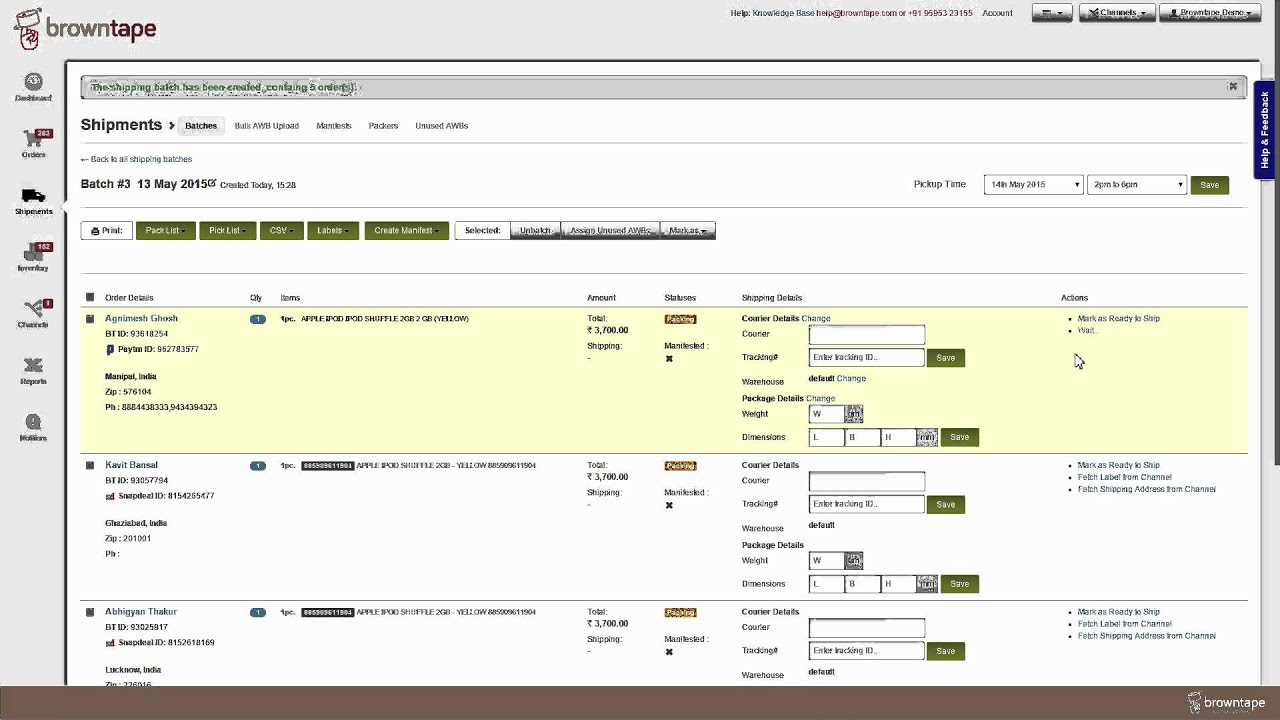Click barcode tag 885909611904 in Kavit Bansal row
This screenshot has width=1280, height=720.
328,466
